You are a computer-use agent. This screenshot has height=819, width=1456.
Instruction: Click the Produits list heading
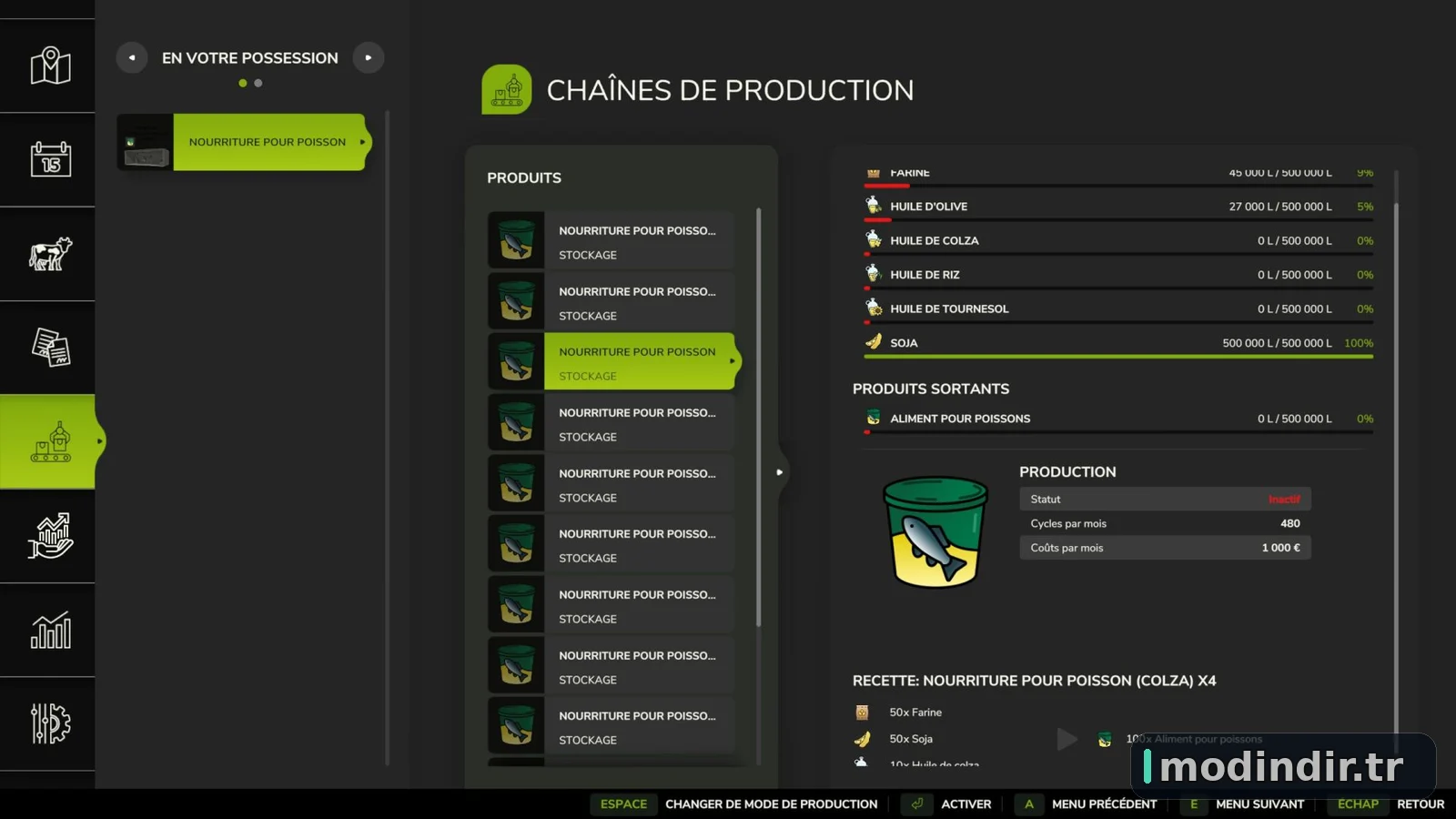[524, 178]
